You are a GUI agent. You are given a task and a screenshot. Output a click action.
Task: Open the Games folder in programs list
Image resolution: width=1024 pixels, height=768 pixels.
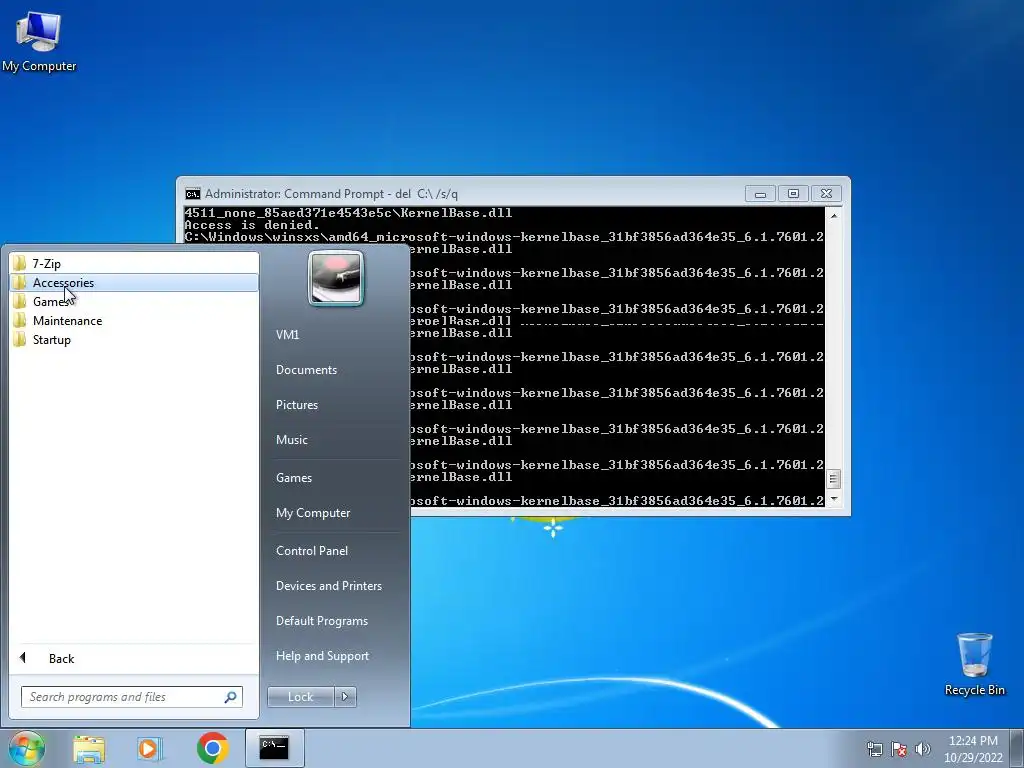(x=134, y=302)
